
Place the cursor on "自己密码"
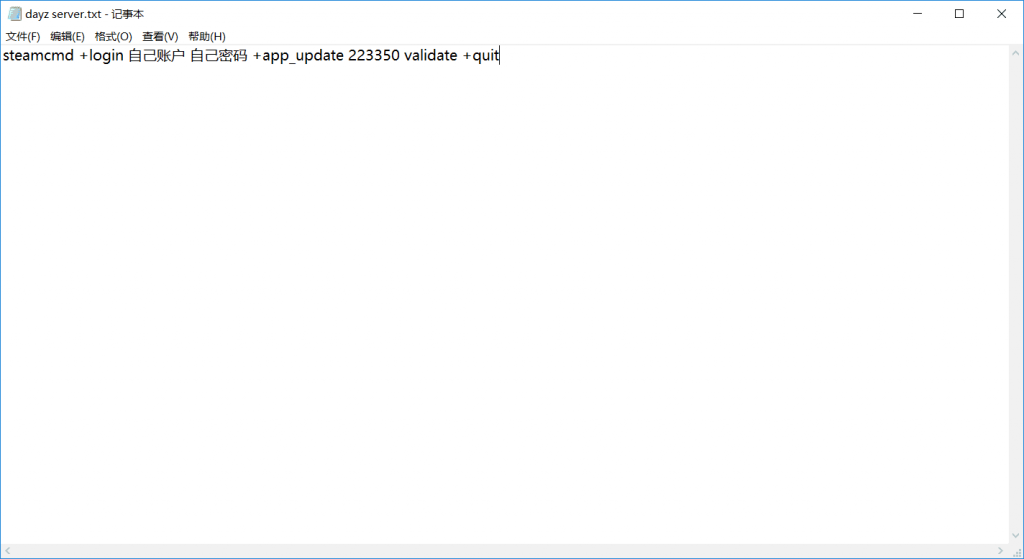click(x=219, y=56)
